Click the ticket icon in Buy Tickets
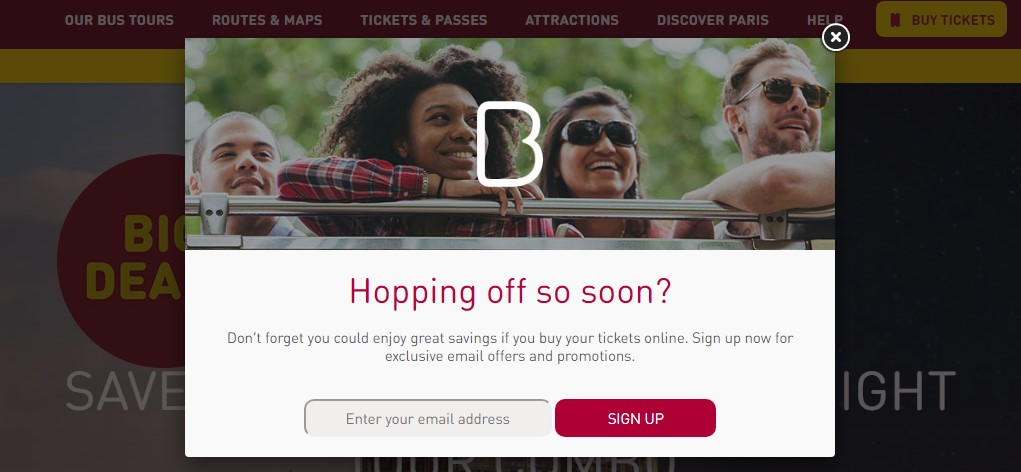The height and width of the screenshot is (472, 1021). click(895, 20)
